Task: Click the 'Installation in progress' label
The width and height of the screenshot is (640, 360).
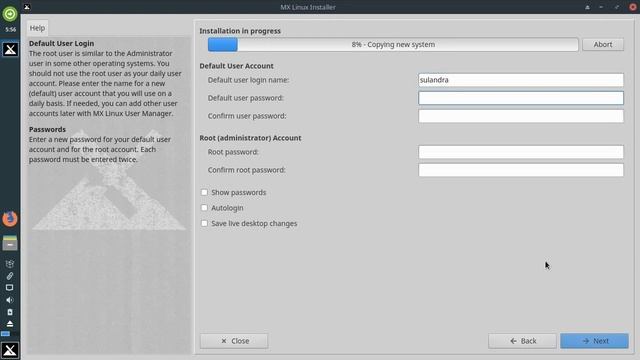Action: click(240, 31)
